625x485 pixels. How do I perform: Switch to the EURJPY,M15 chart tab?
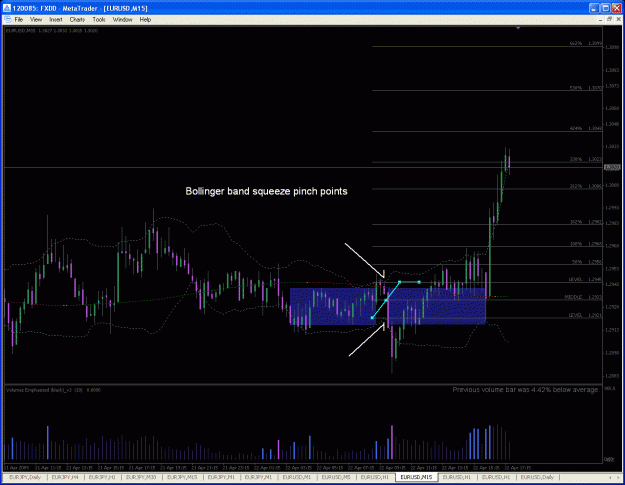click(x=182, y=477)
